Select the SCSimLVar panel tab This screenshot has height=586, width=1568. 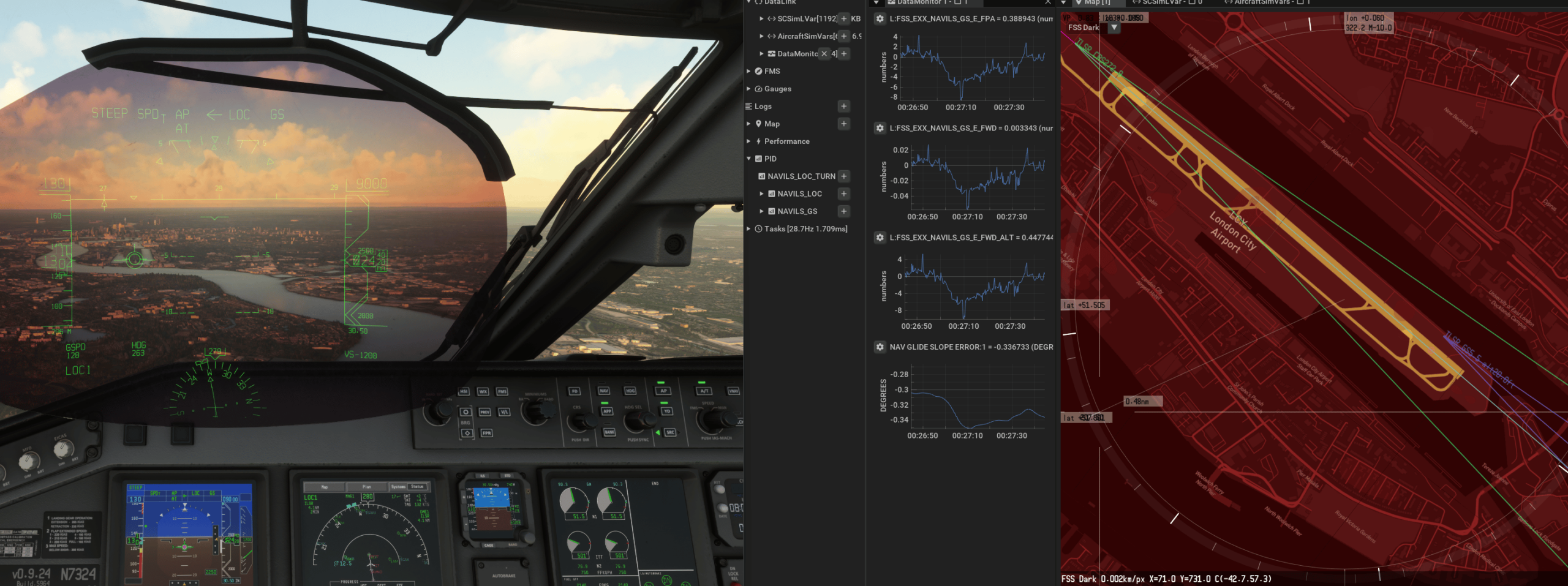tap(1167, 2)
